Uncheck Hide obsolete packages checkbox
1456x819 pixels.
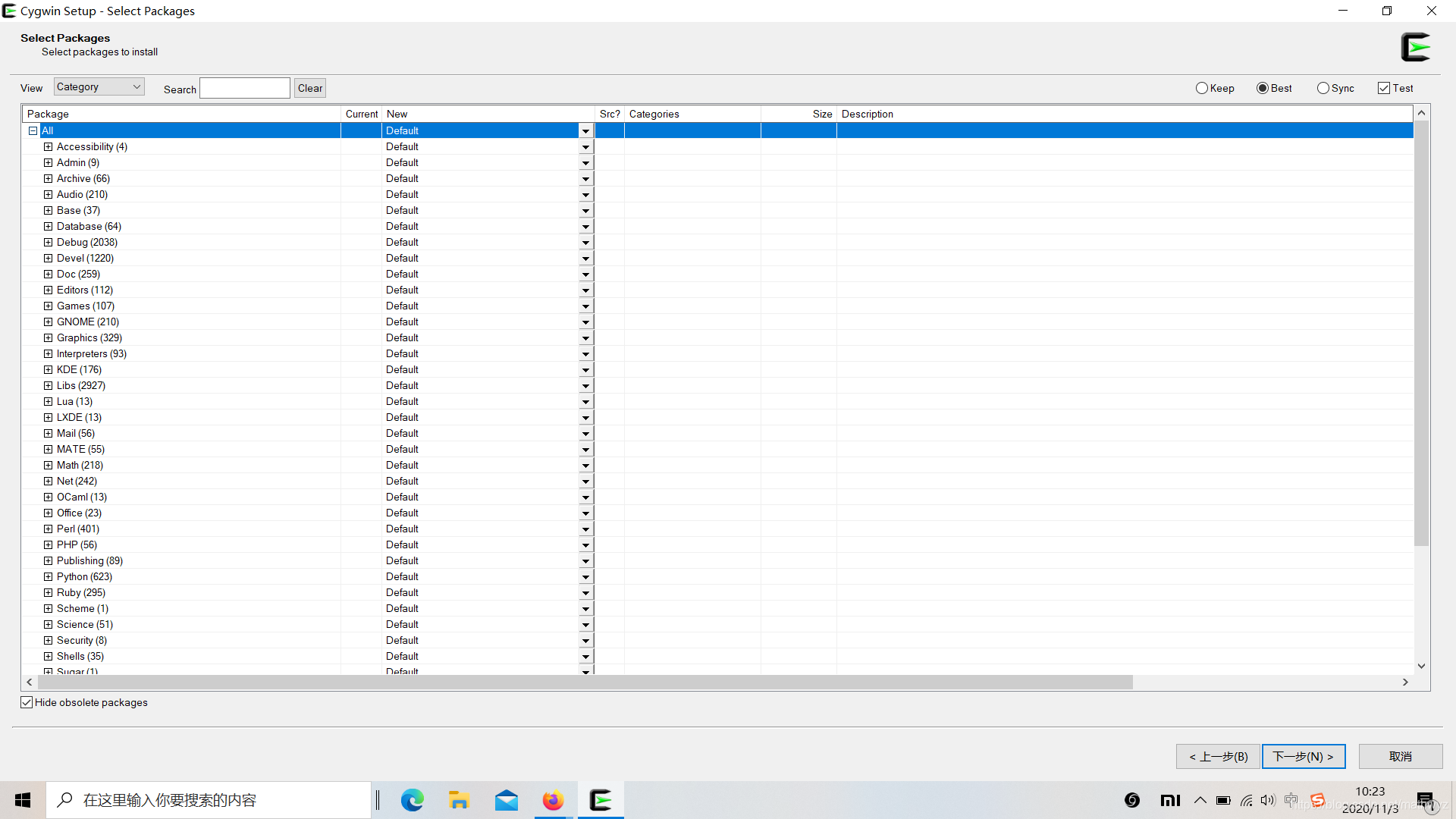pyautogui.click(x=27, y=702)
